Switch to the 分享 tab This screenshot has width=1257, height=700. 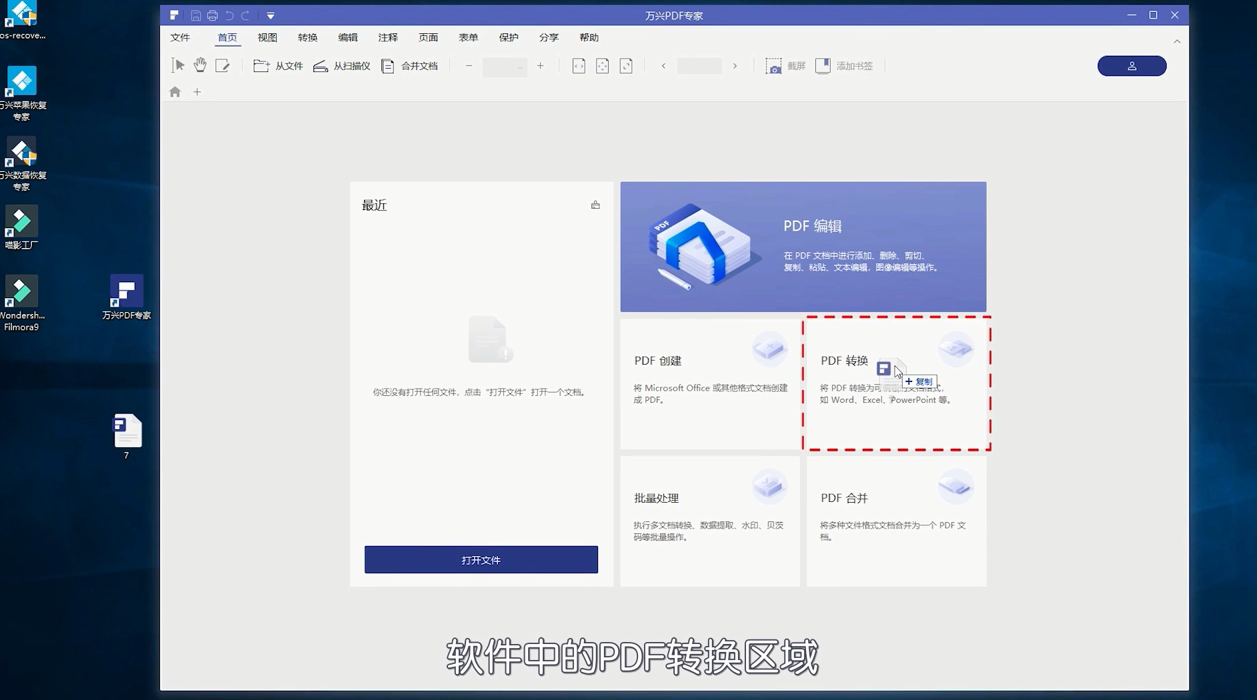tap(549, 38)
